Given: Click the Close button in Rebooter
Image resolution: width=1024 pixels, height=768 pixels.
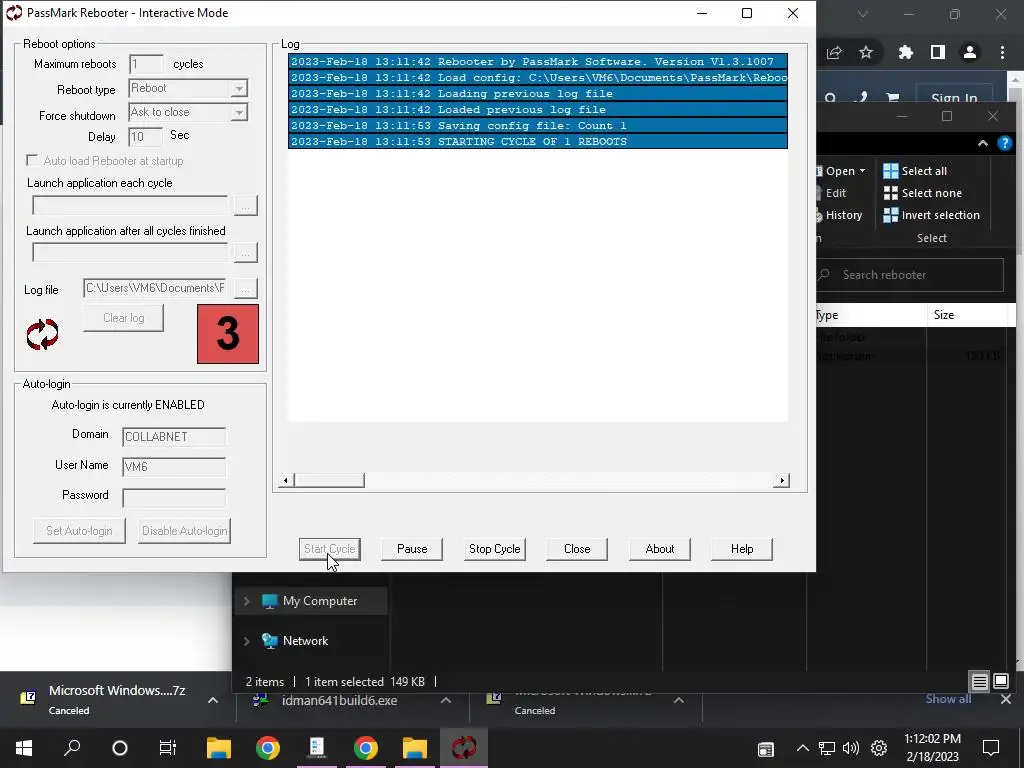Looking at the screenshot, I should (577, 549).
